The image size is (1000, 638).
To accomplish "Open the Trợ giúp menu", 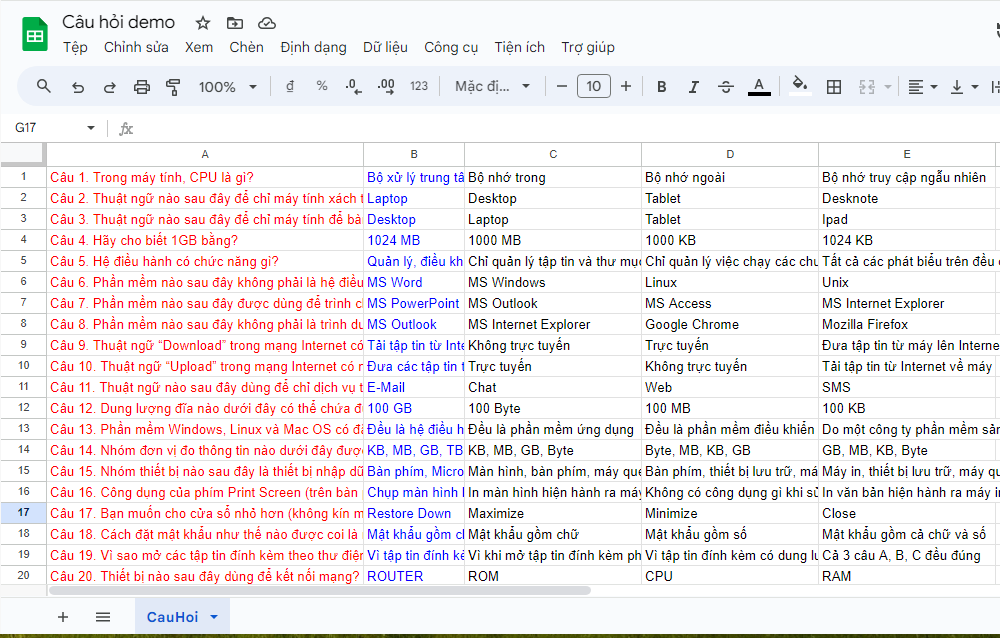I will tap(588, 48).
